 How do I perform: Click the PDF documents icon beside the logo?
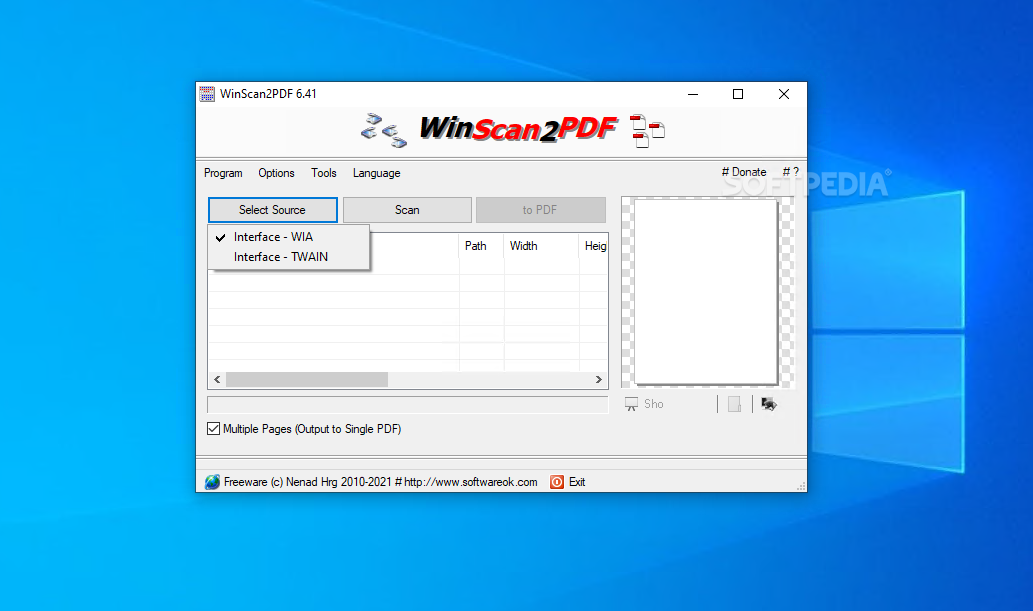click(647, 131)
